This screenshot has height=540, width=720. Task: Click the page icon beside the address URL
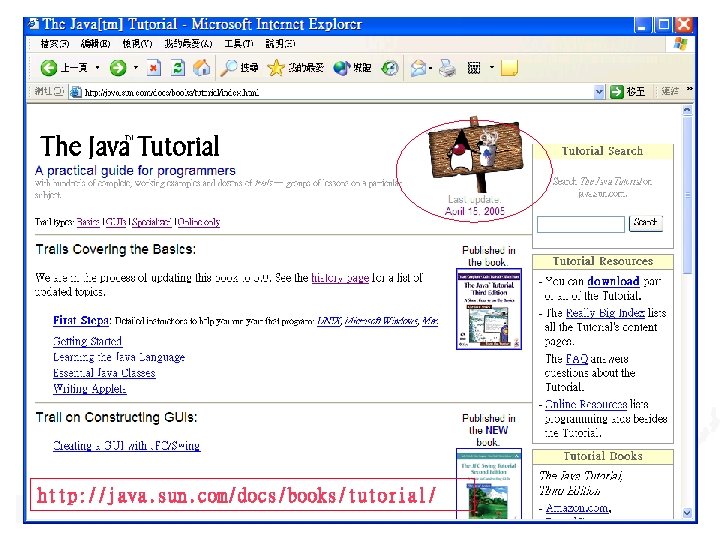pyautogui.click(x=76, y=92)
